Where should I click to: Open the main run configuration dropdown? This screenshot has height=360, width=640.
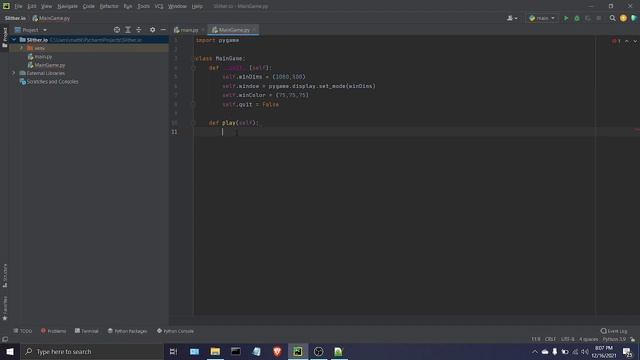[542, 18]
